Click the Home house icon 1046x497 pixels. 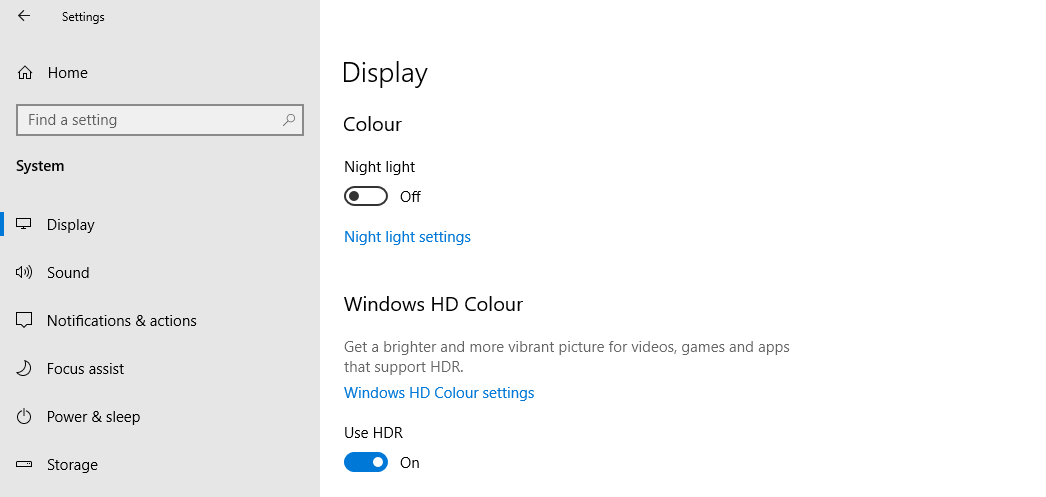point(25,73)
